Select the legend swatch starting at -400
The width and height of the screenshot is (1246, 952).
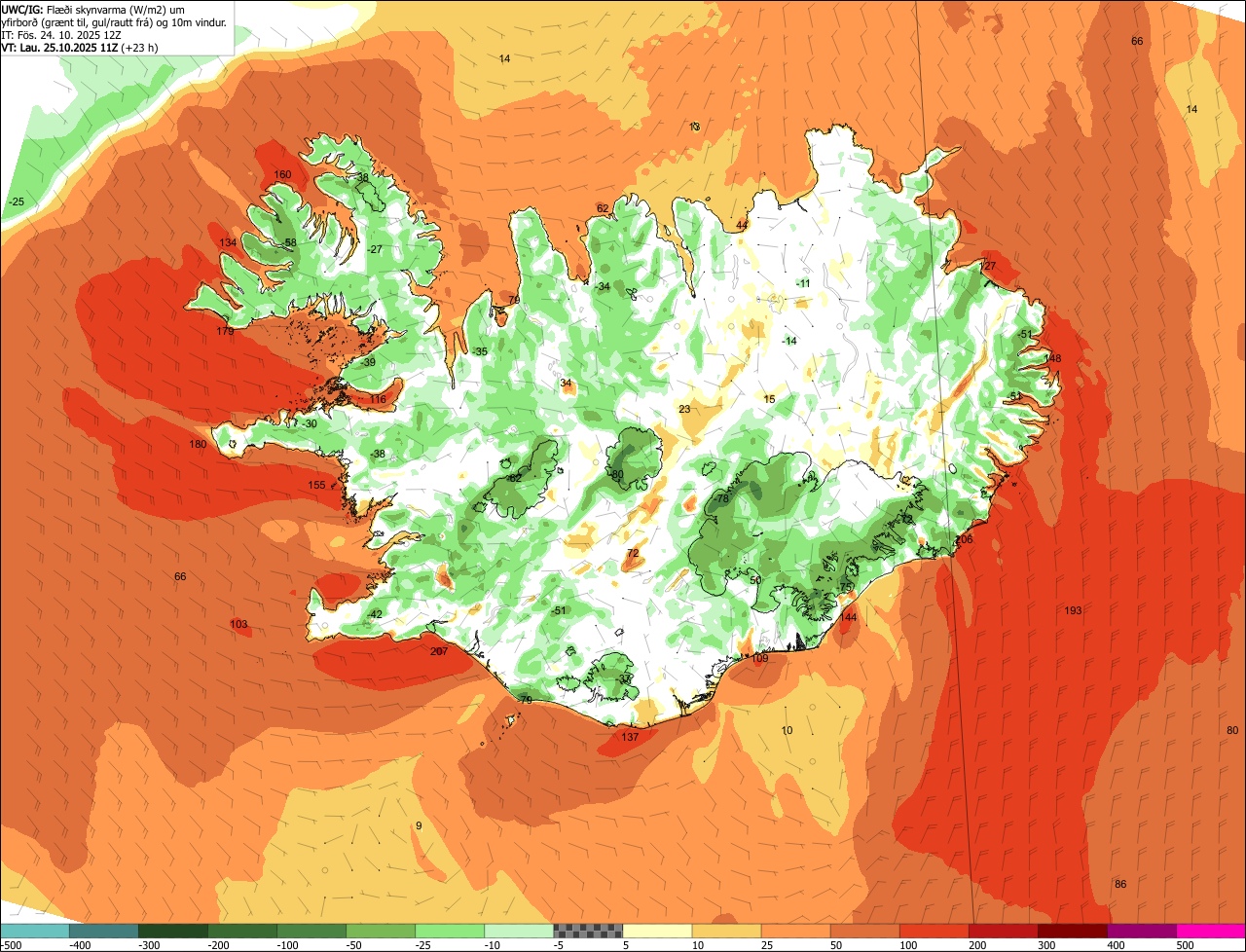[104, 931]
